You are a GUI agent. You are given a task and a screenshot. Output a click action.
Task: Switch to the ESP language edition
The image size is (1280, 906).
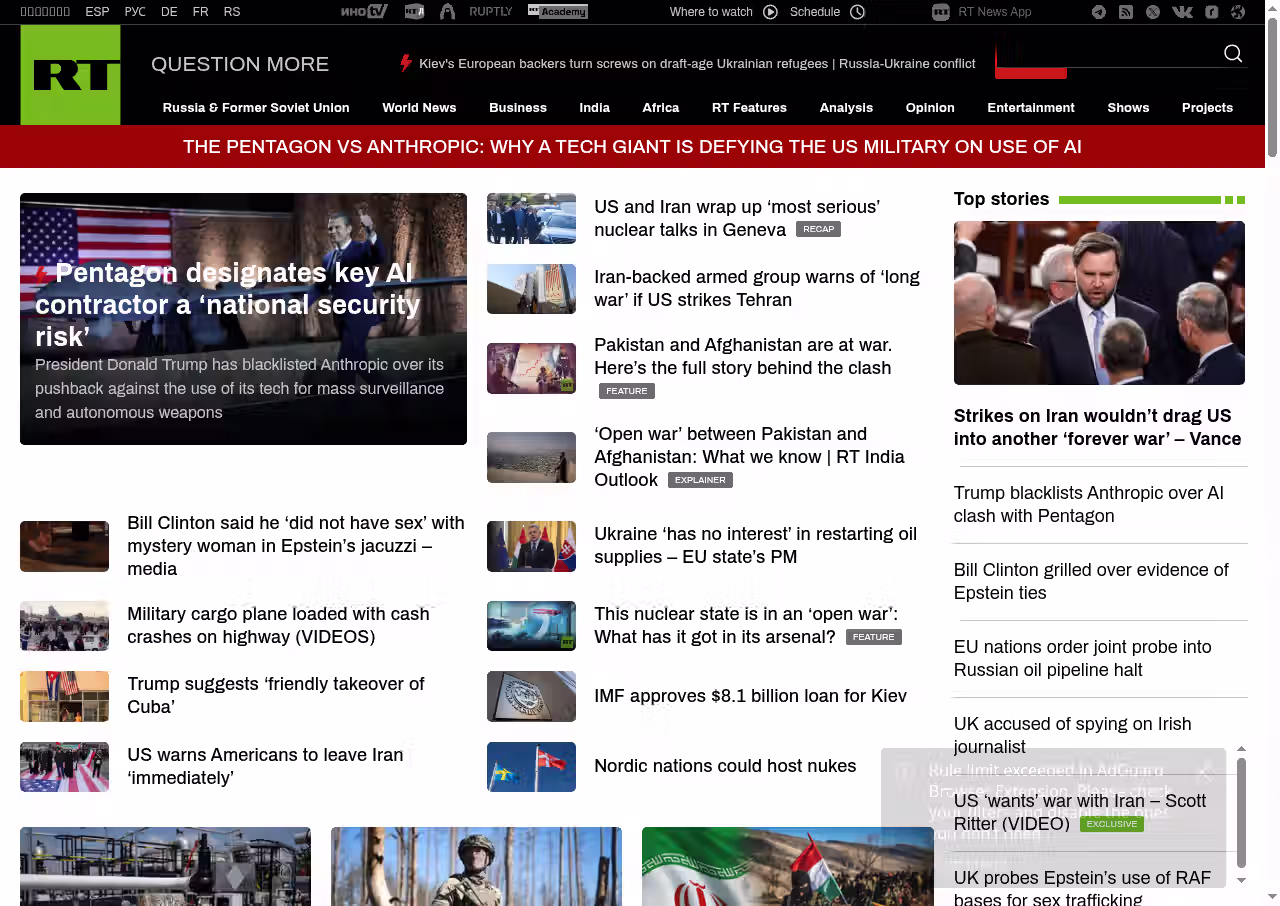click(x=97, y=12)
